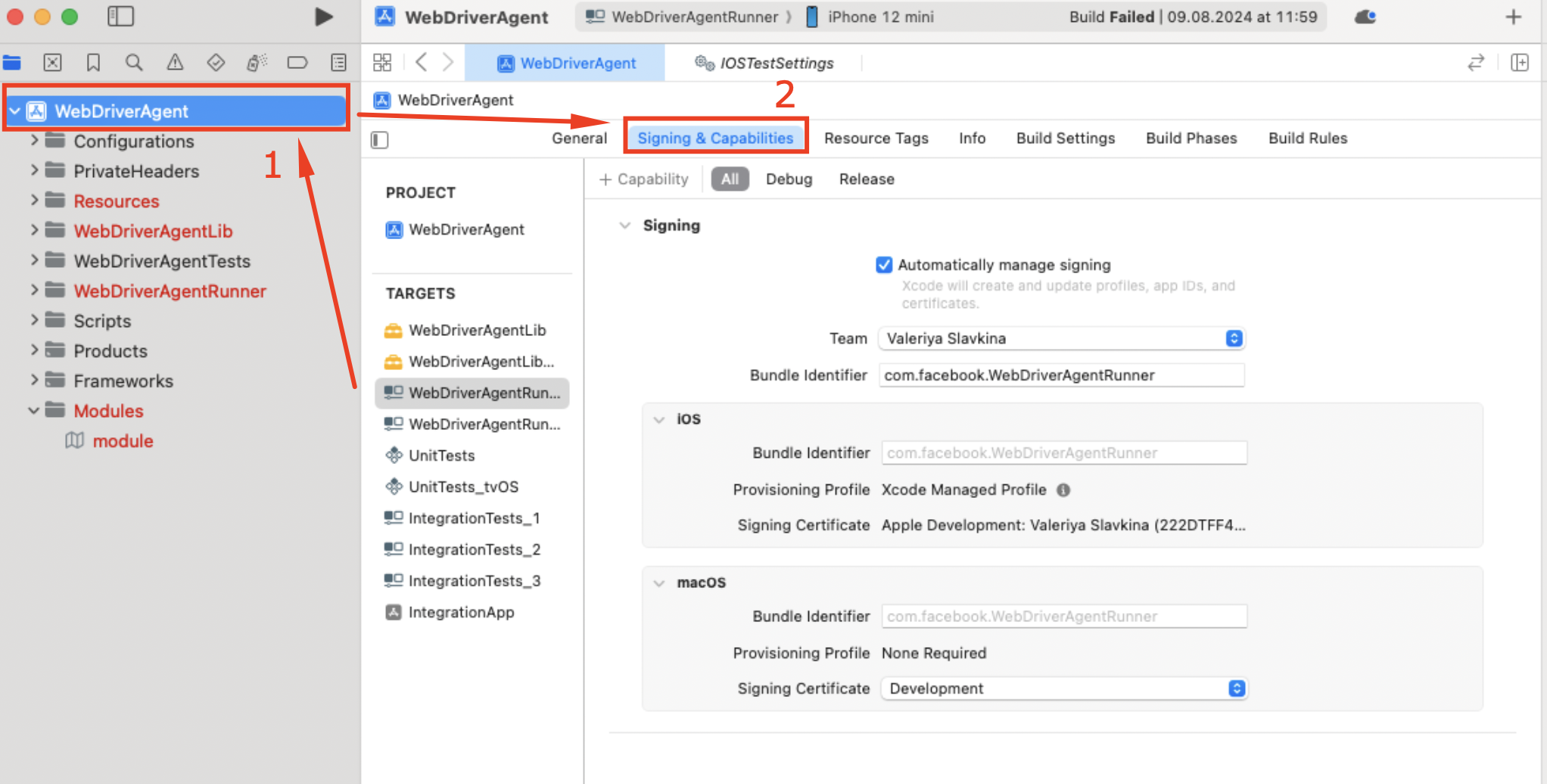Viewport: 1547px width, 784px height.
Task: Click the editor options swap arrows icon
Action: (1475, 63)
